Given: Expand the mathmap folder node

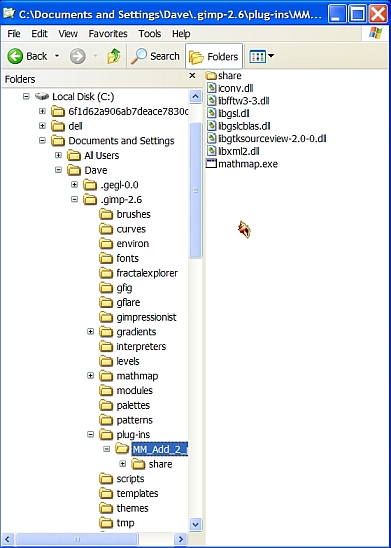Looking at the screenshot, I should click(90, 376).
